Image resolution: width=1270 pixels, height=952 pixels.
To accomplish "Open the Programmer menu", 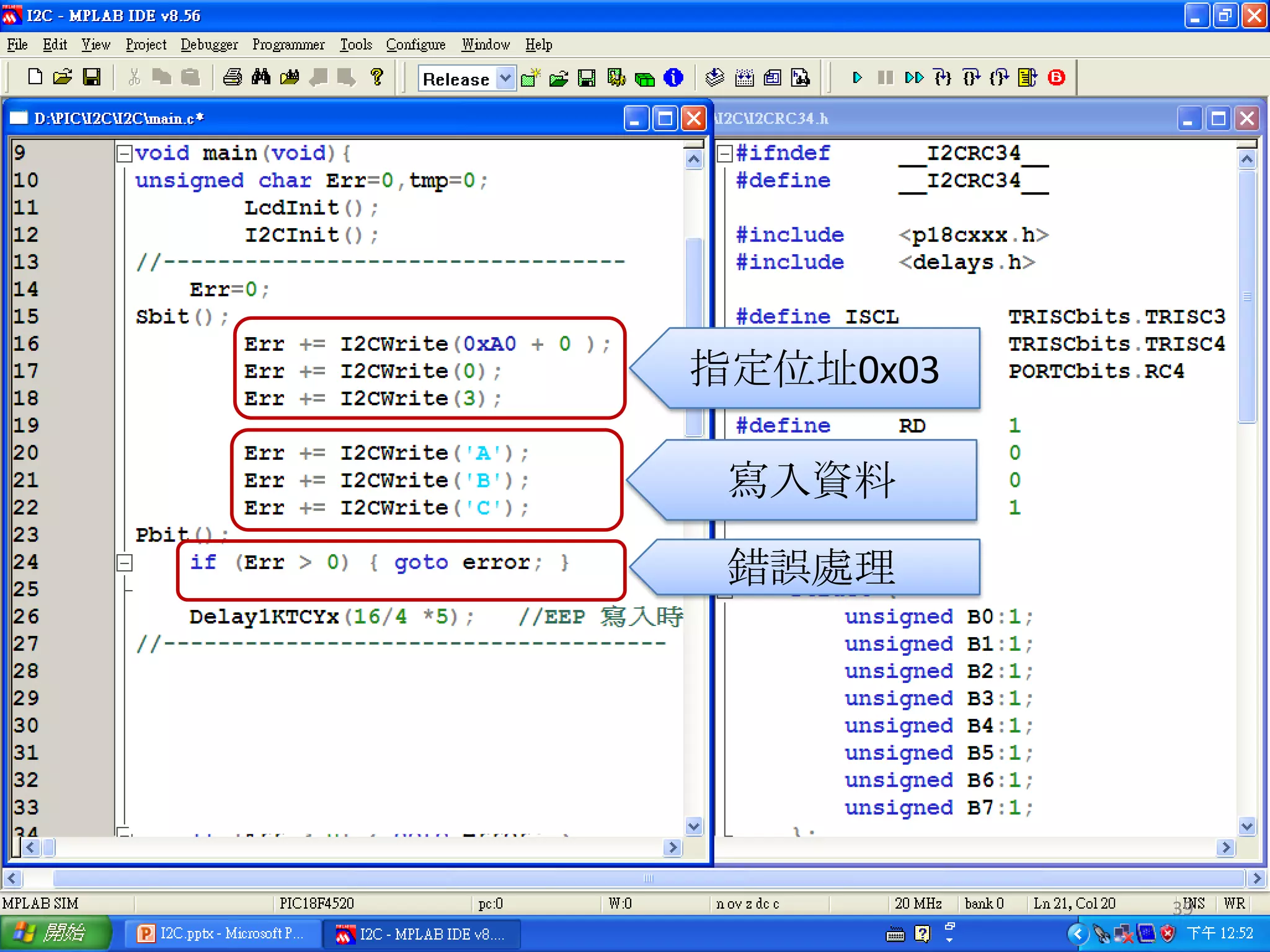I will click(x=288, y=45).
